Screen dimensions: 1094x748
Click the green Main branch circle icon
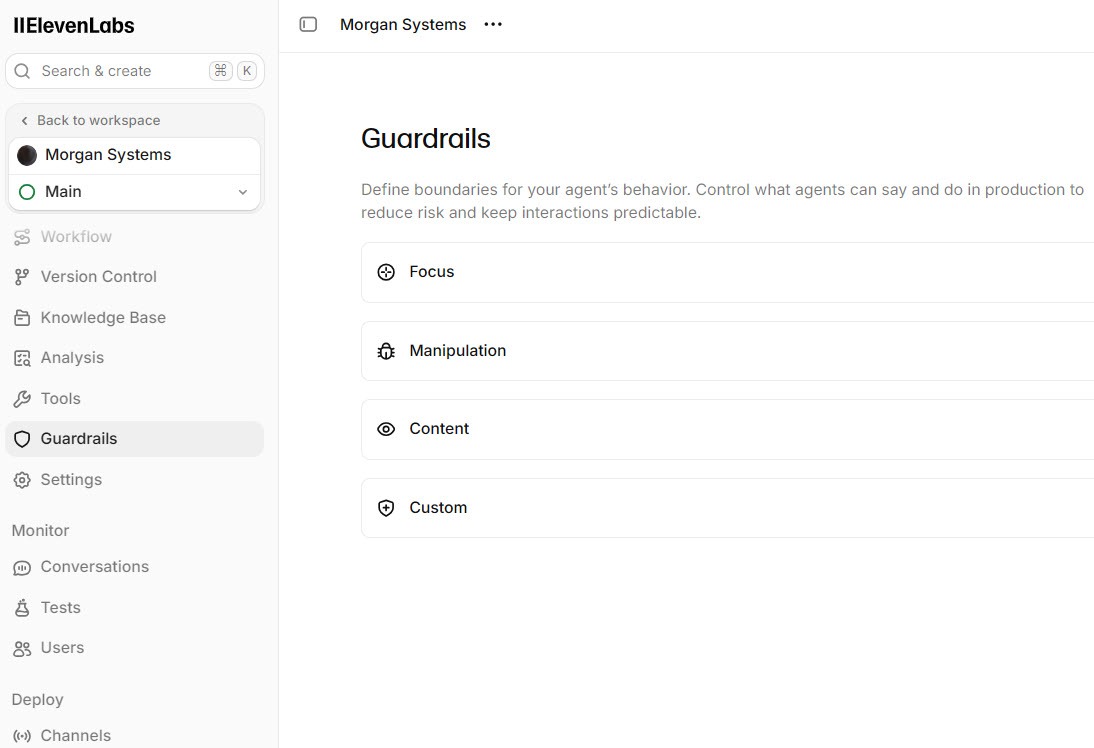27,192
